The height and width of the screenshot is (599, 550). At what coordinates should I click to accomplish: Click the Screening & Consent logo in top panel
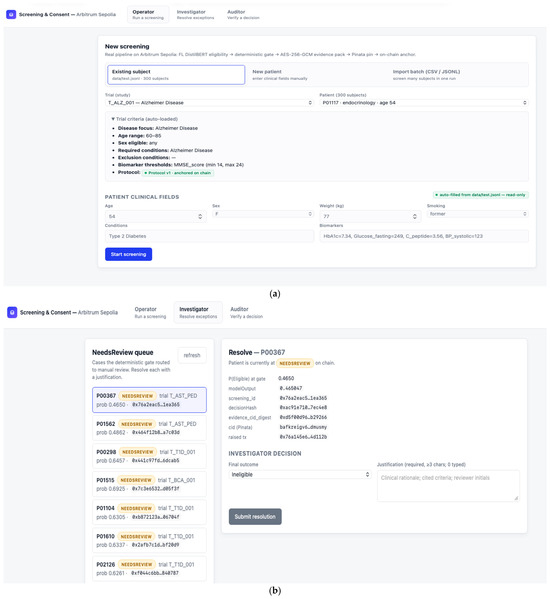pos(11,15)
